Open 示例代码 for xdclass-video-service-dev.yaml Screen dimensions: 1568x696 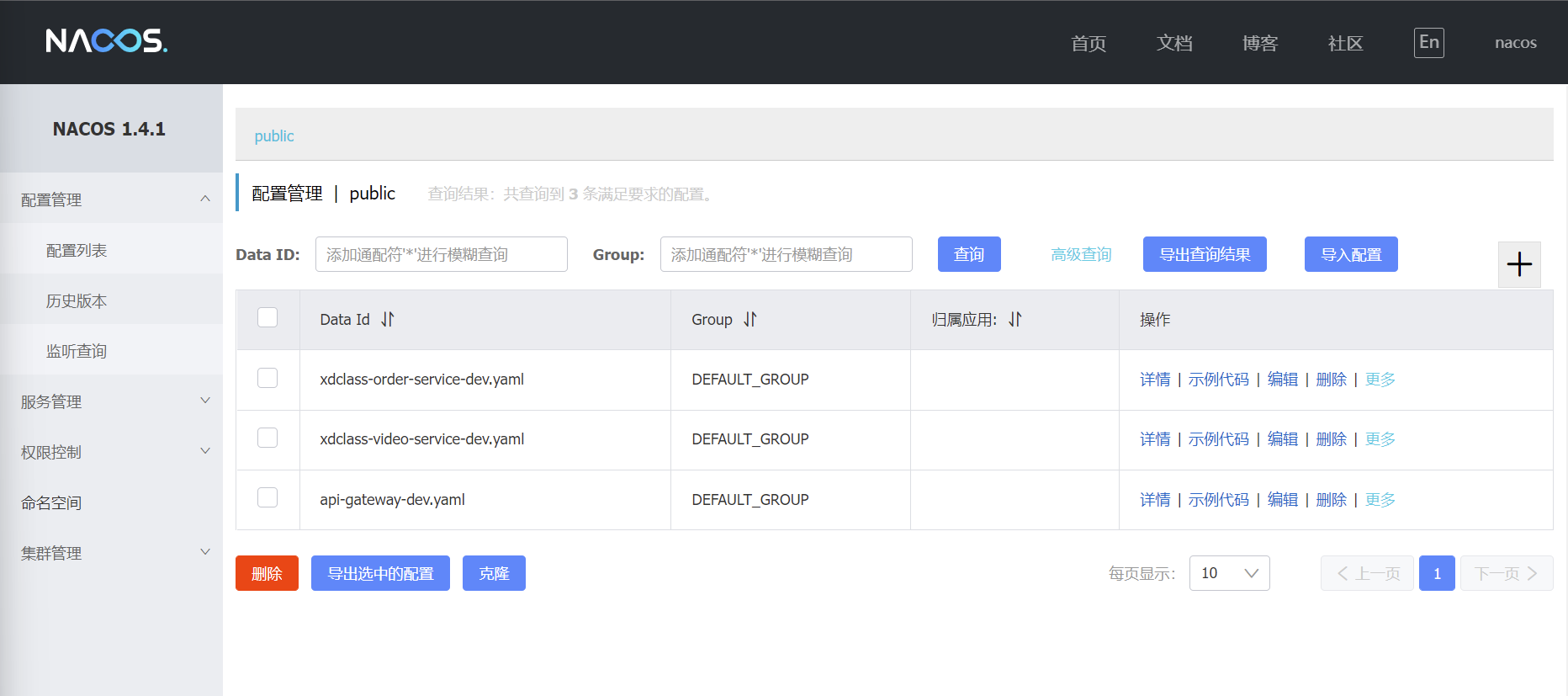1218,439
